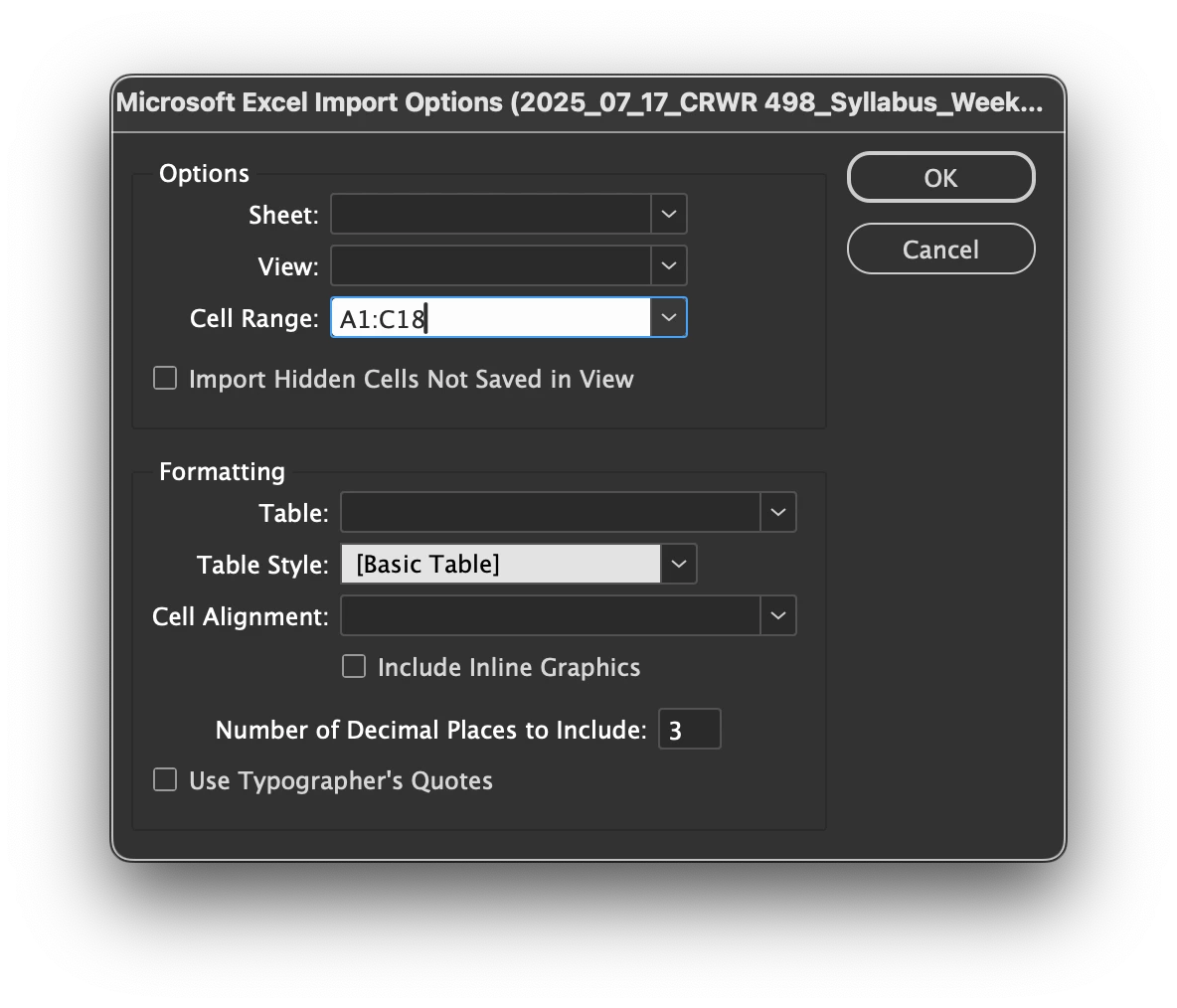Open the Sheet dropdown arrow
Image resolution: width=1177 pixels, height=1008 pixels.
pos(669,215)
